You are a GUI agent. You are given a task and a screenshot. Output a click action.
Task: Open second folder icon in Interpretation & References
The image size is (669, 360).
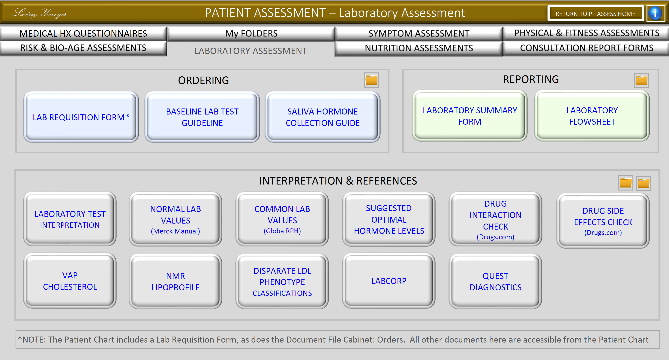(643, 183)
